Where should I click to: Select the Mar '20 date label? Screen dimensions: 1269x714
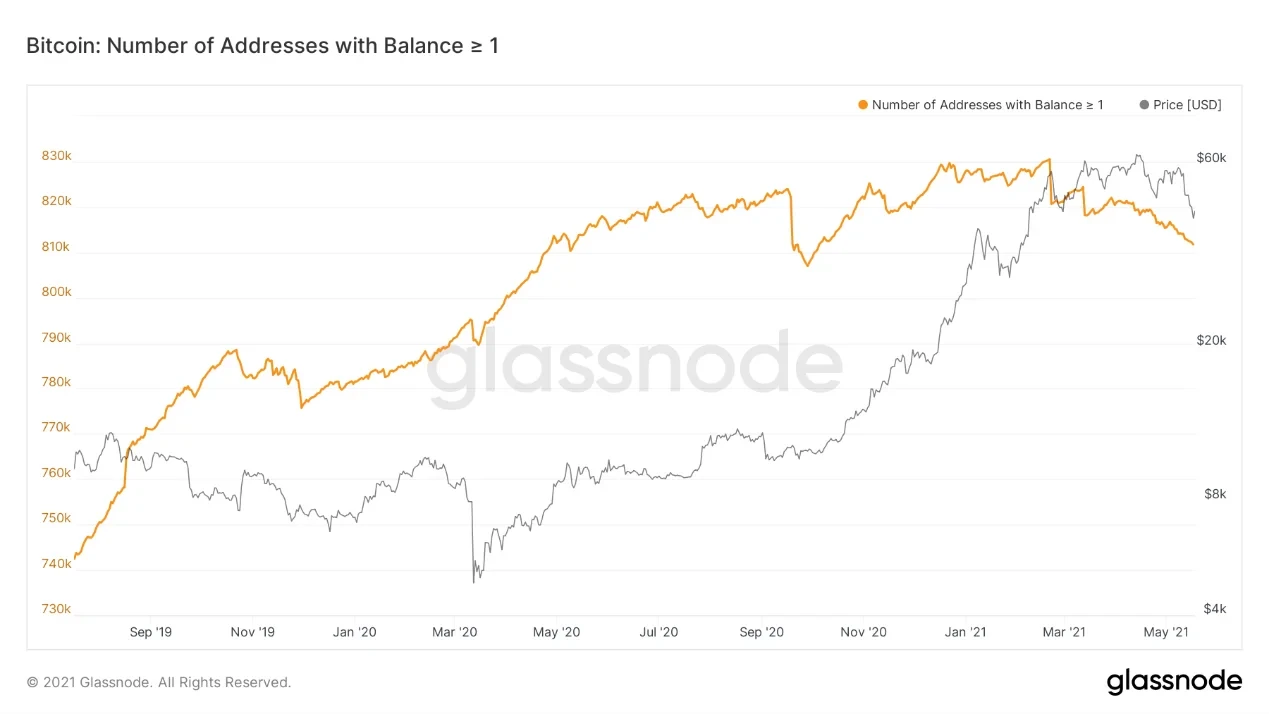pyautogui.click(x=455, y=632)
